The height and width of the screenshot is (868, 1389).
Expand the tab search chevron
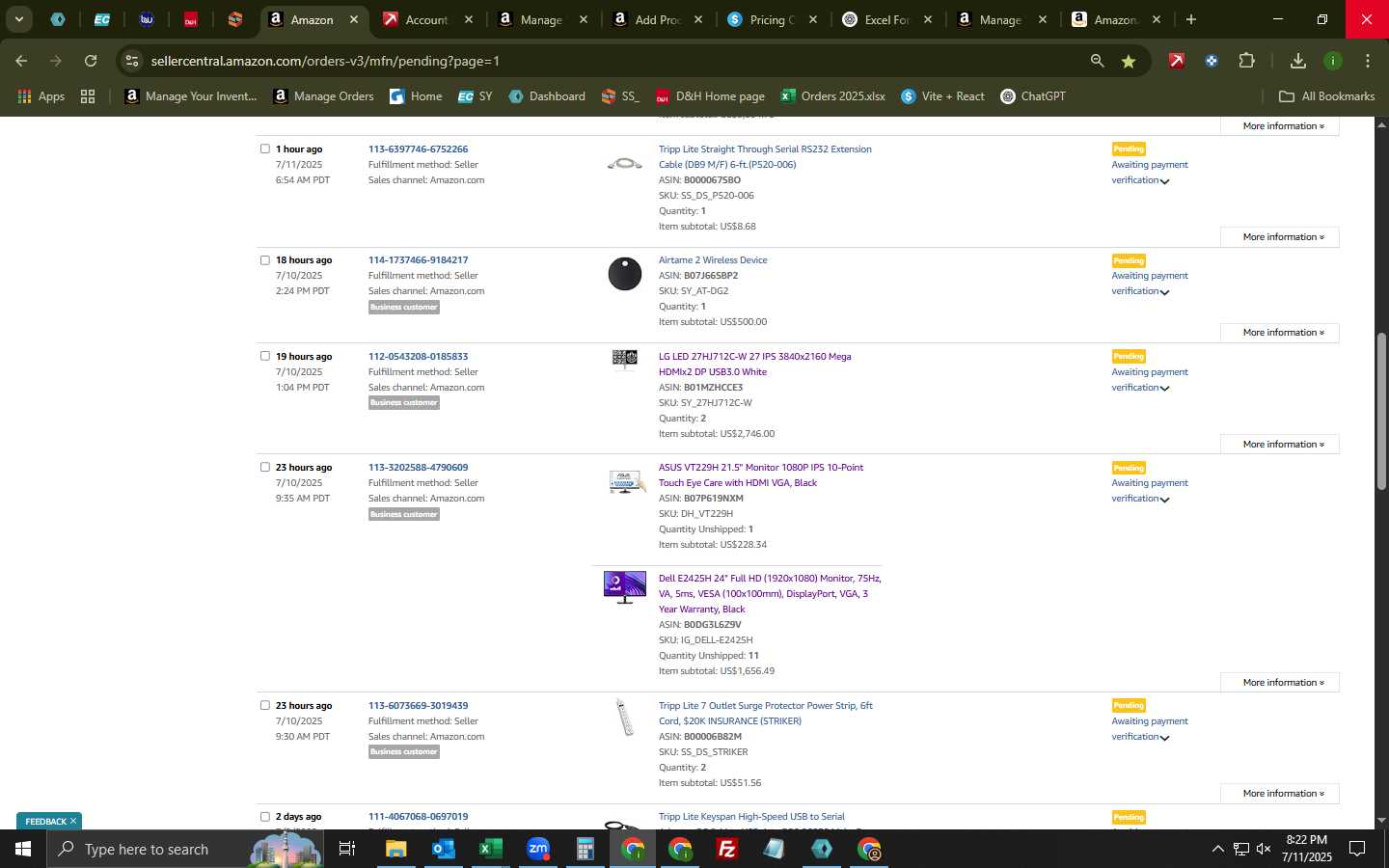(18, 19)
